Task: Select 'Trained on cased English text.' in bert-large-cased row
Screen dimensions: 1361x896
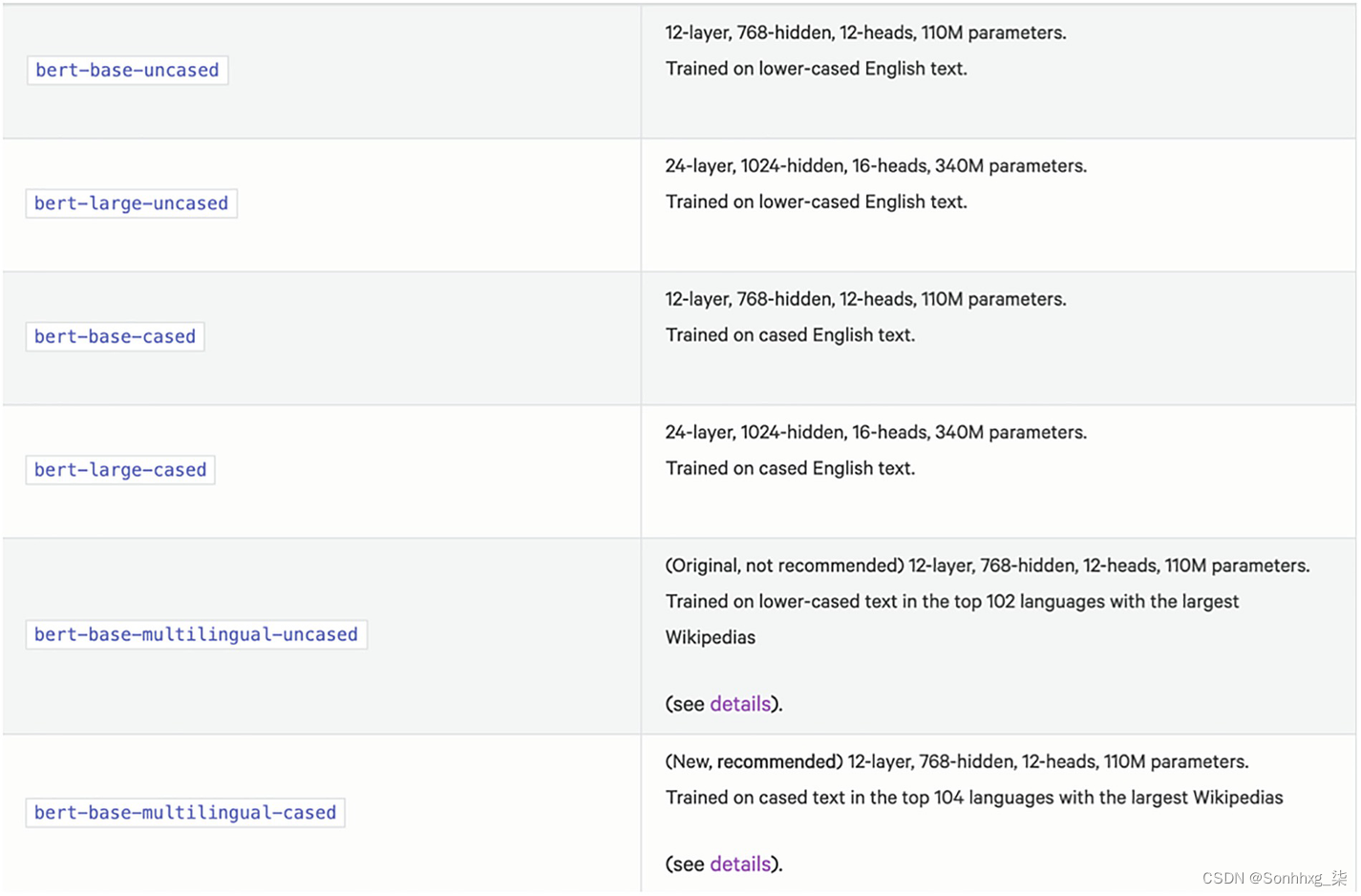Action: click(x=790, y=468)
